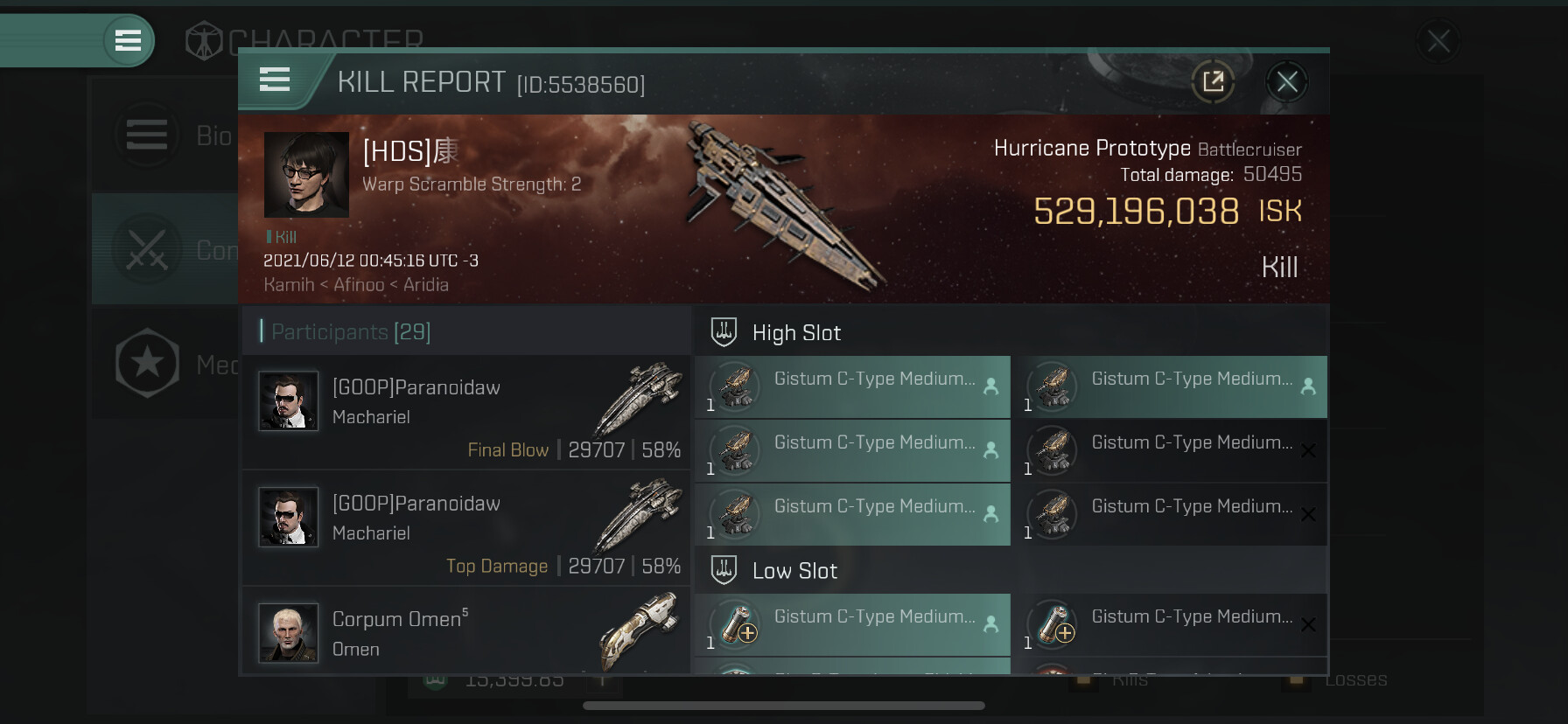The width and height of the screenshot is (1568, 724).
Task: Click the Low Slot section icon
Action: (x=724, y=570)
